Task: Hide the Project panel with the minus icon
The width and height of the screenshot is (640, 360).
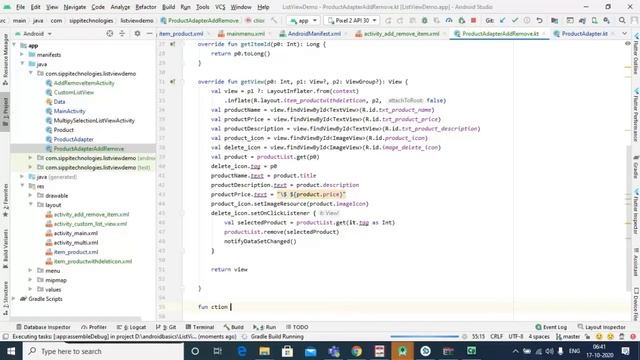Action: point(149,33)
